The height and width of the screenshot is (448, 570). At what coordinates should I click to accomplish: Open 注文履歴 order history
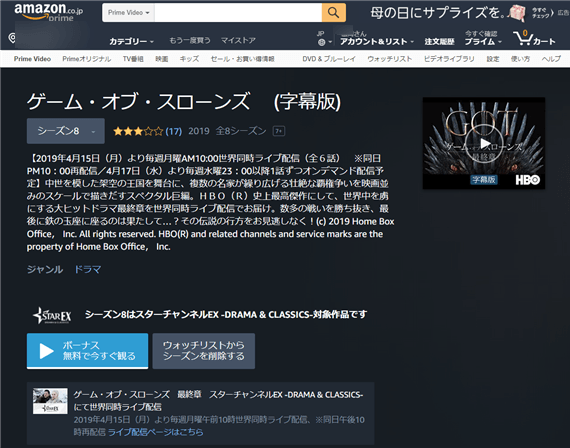pos(439,41)
